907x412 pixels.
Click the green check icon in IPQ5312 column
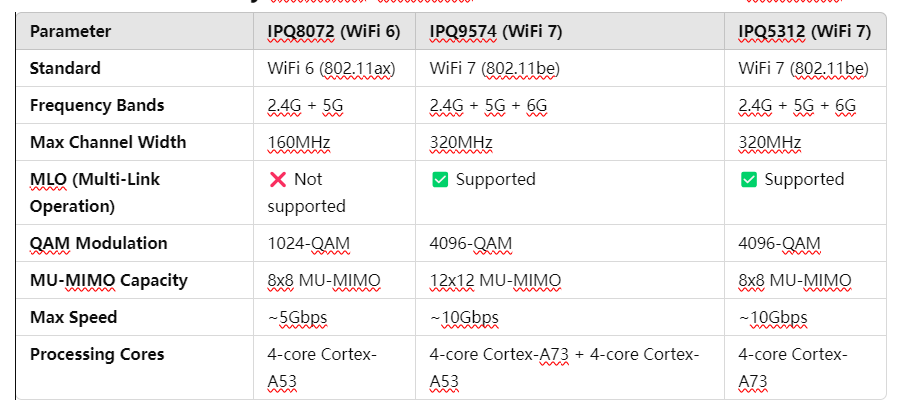click(748, 180)
